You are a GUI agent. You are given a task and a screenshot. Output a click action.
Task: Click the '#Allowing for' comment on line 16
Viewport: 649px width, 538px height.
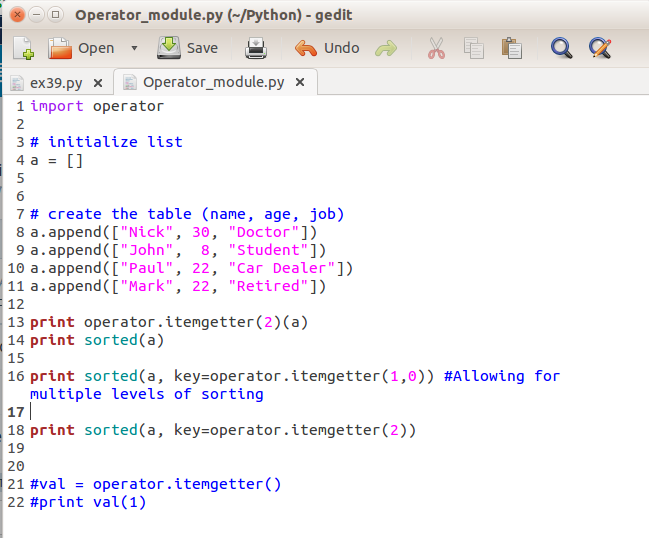click(x=502, y=376)
